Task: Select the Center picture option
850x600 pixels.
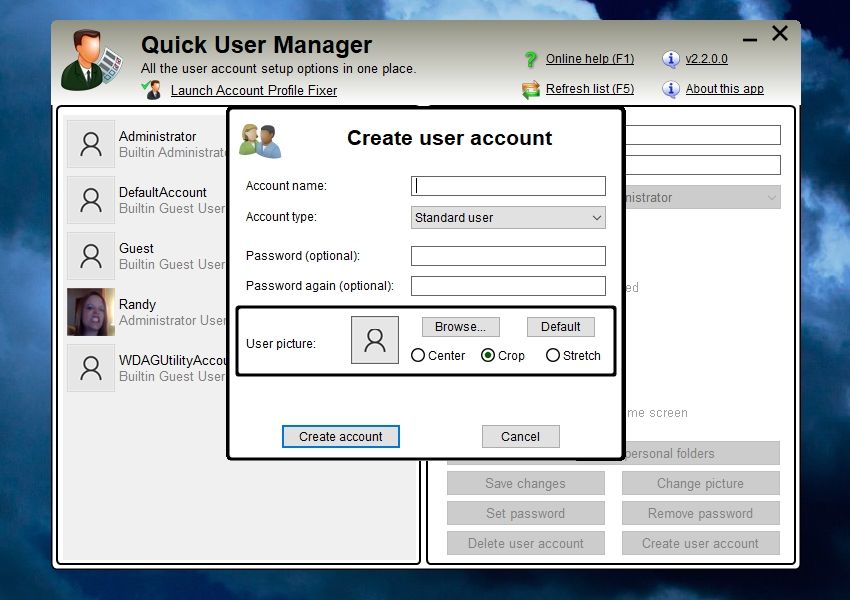Action: coord(417,356)
